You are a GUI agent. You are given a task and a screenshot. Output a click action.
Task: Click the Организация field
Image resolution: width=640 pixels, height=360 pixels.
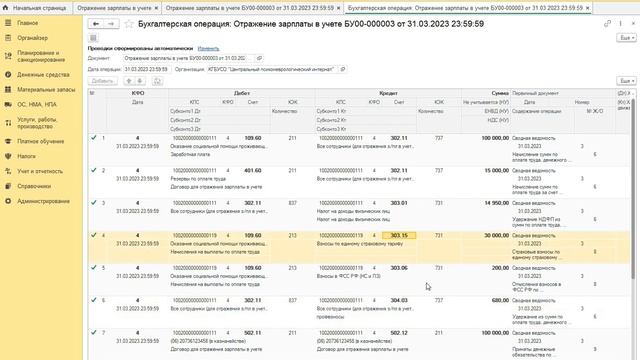(x=272, y=69)
